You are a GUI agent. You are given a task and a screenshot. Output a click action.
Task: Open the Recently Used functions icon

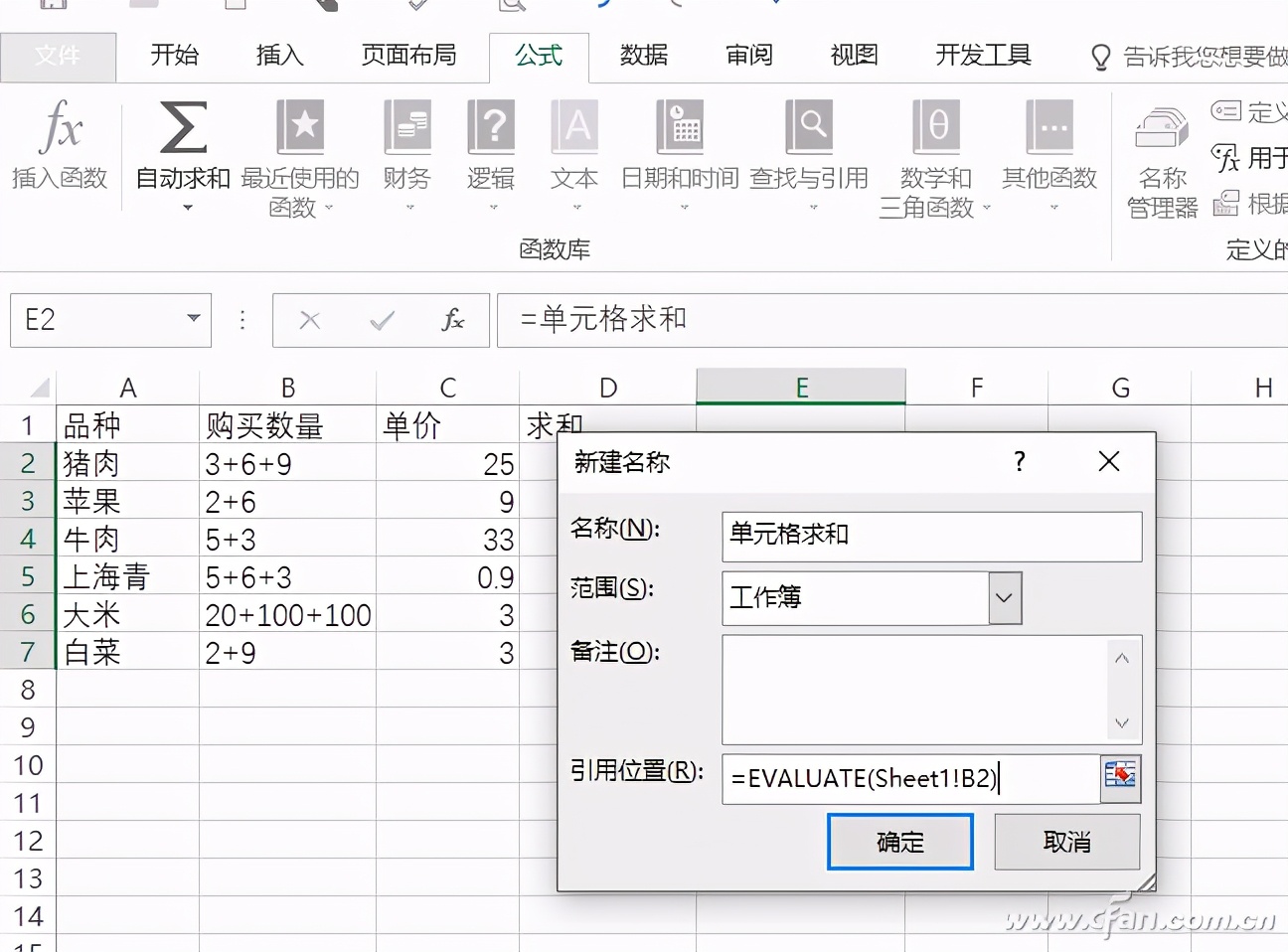point(300,127)
